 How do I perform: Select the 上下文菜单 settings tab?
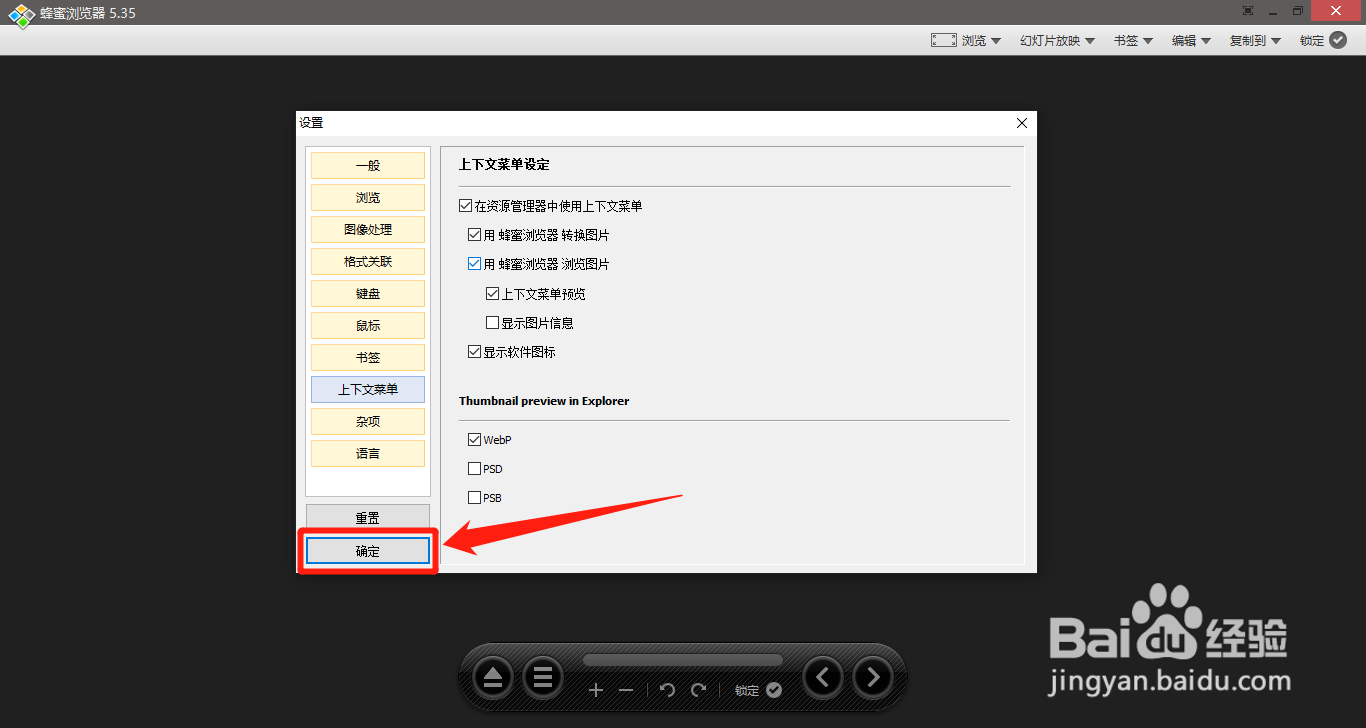pos(368,389)
